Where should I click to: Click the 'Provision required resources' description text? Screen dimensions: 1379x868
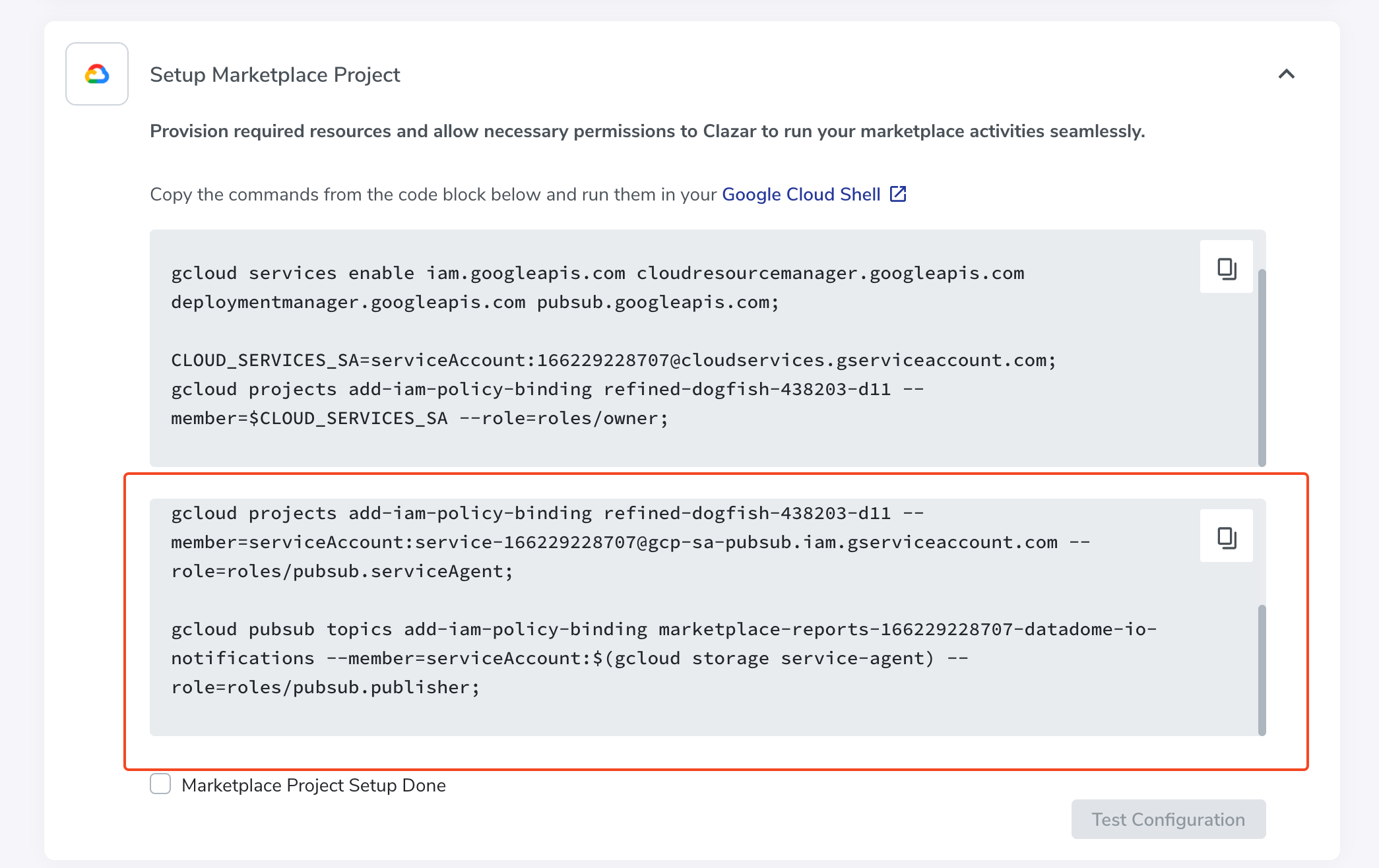coord(647,131)
